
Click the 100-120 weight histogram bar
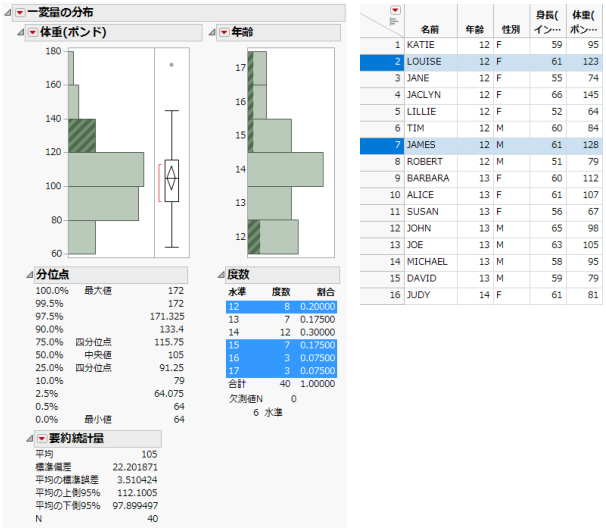pos(106,169)
